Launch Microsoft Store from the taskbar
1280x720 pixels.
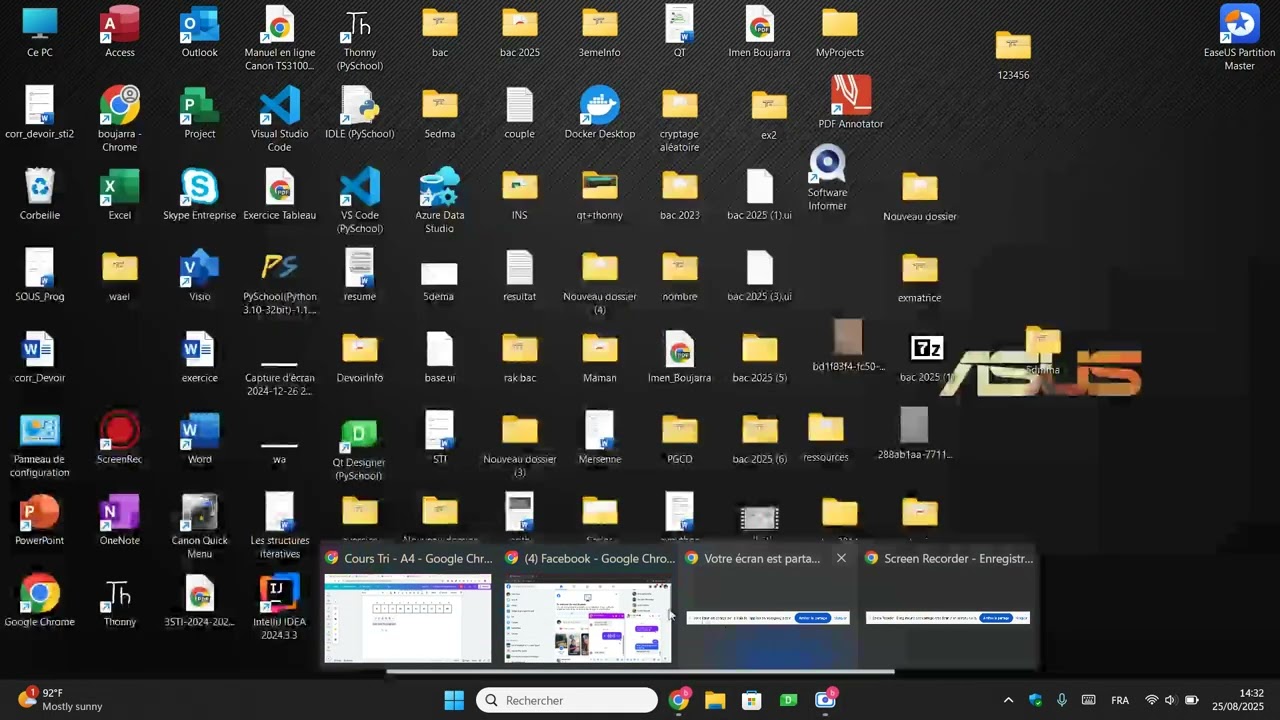pos(752,700)
